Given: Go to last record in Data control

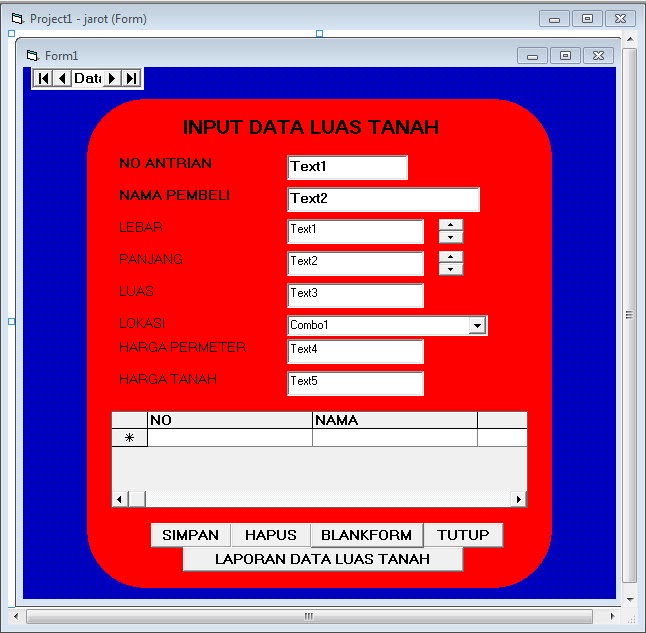Looking at the screenshot, I should [131, 78].
